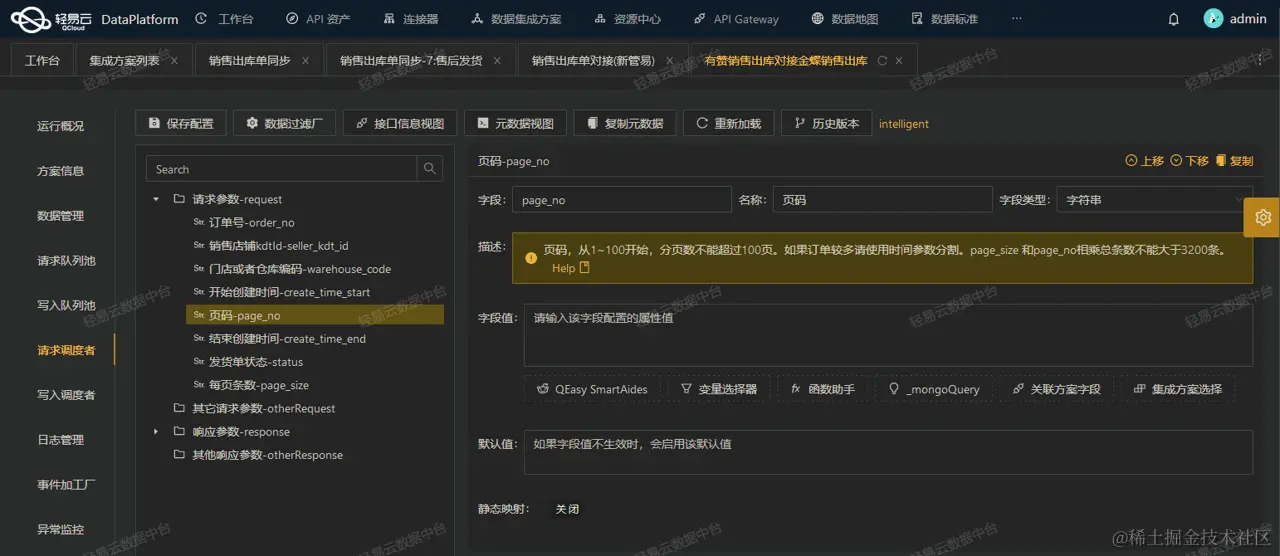Open the 变量选择器 variable picker
Viewport: 1280px width, 556px height.
718,389
